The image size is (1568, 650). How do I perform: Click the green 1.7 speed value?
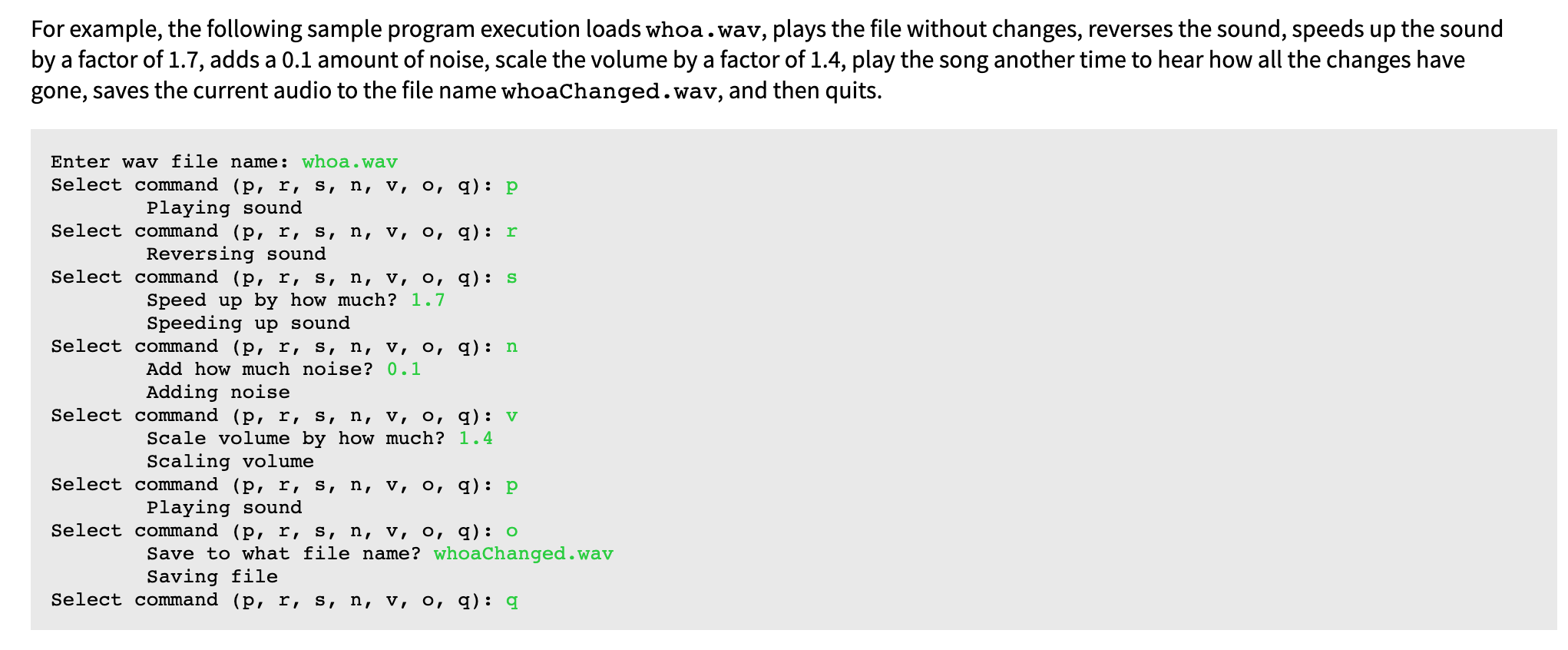tap(428, 300)
